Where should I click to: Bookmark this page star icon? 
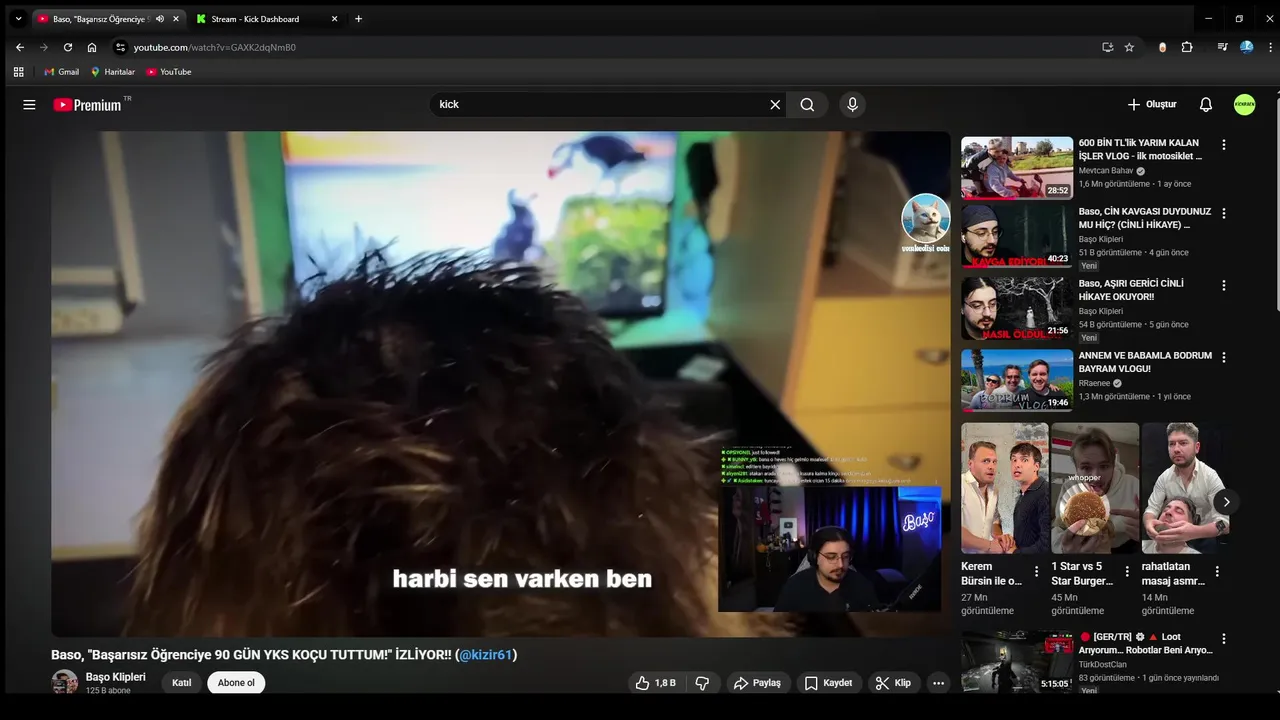(1129, 47)
